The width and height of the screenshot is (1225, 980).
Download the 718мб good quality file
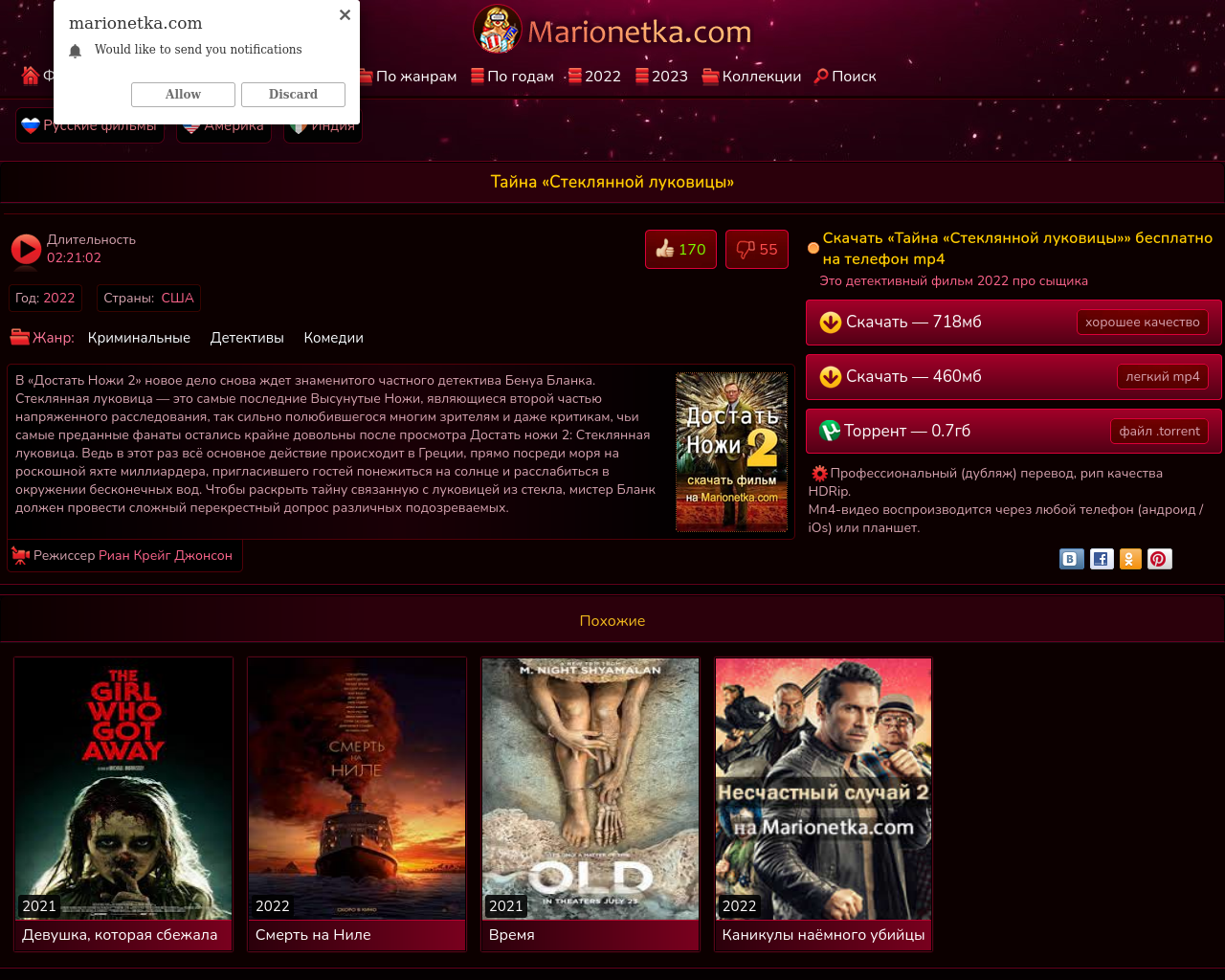[x=1013, y=323]
